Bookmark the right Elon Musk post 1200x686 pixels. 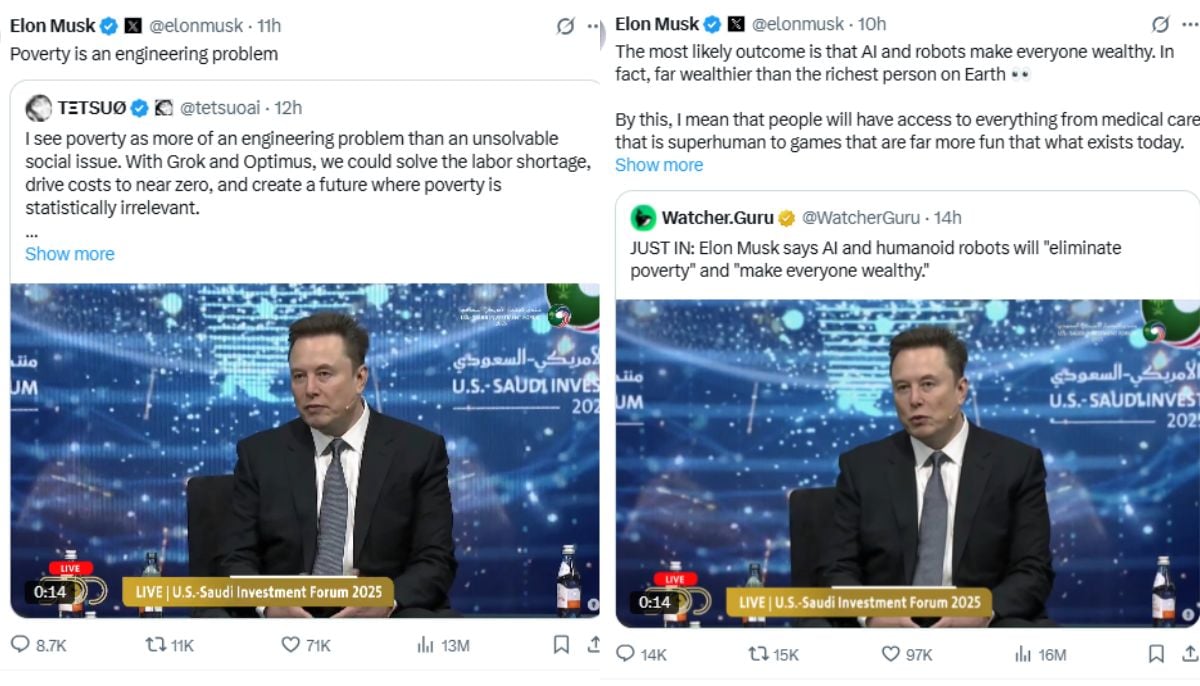coord(1156,654)
